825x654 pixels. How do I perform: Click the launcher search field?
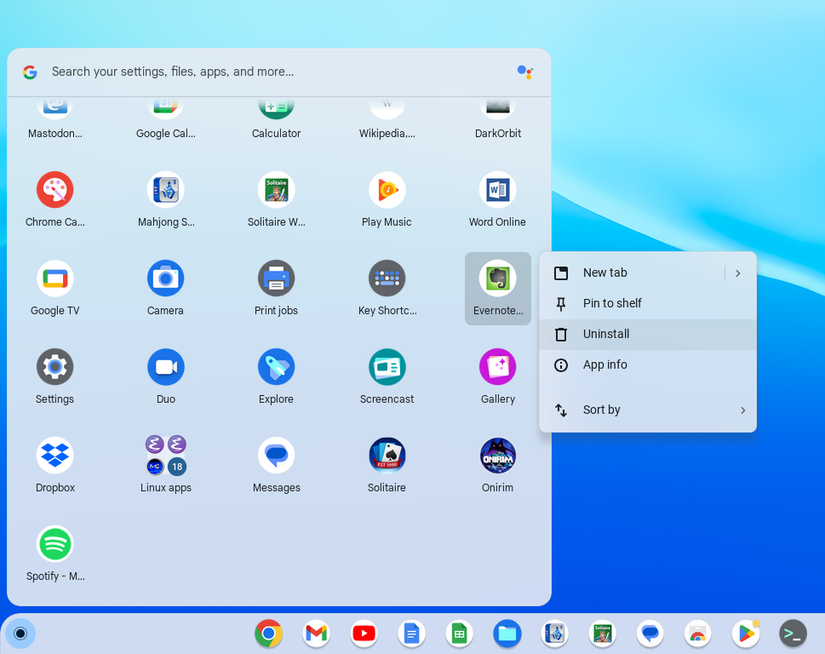[250, 71]
